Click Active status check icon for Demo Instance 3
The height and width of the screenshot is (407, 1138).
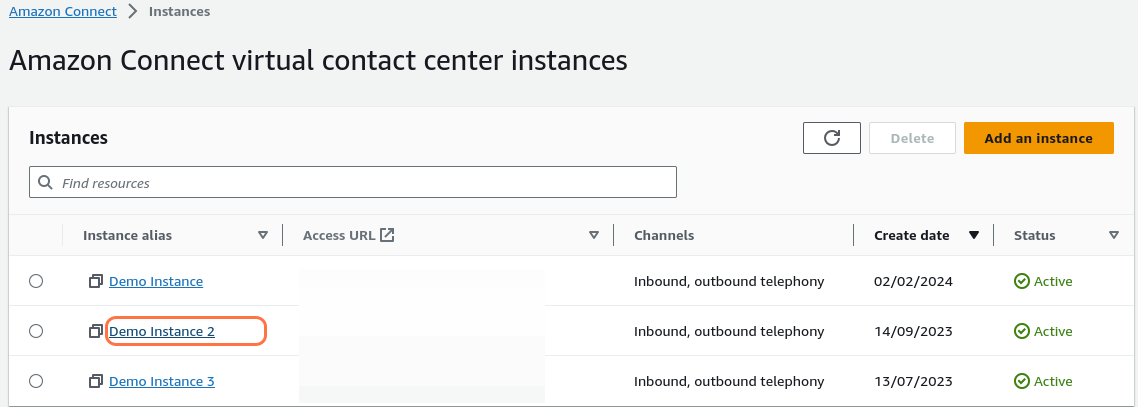click(x=1021, y=381)
